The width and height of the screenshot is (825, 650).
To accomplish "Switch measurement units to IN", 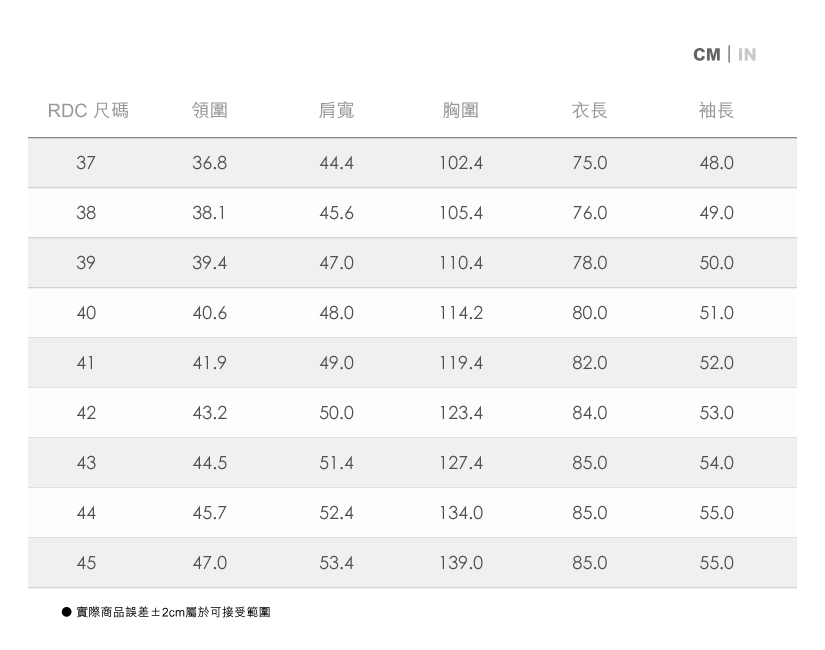I will click(747, 54).
